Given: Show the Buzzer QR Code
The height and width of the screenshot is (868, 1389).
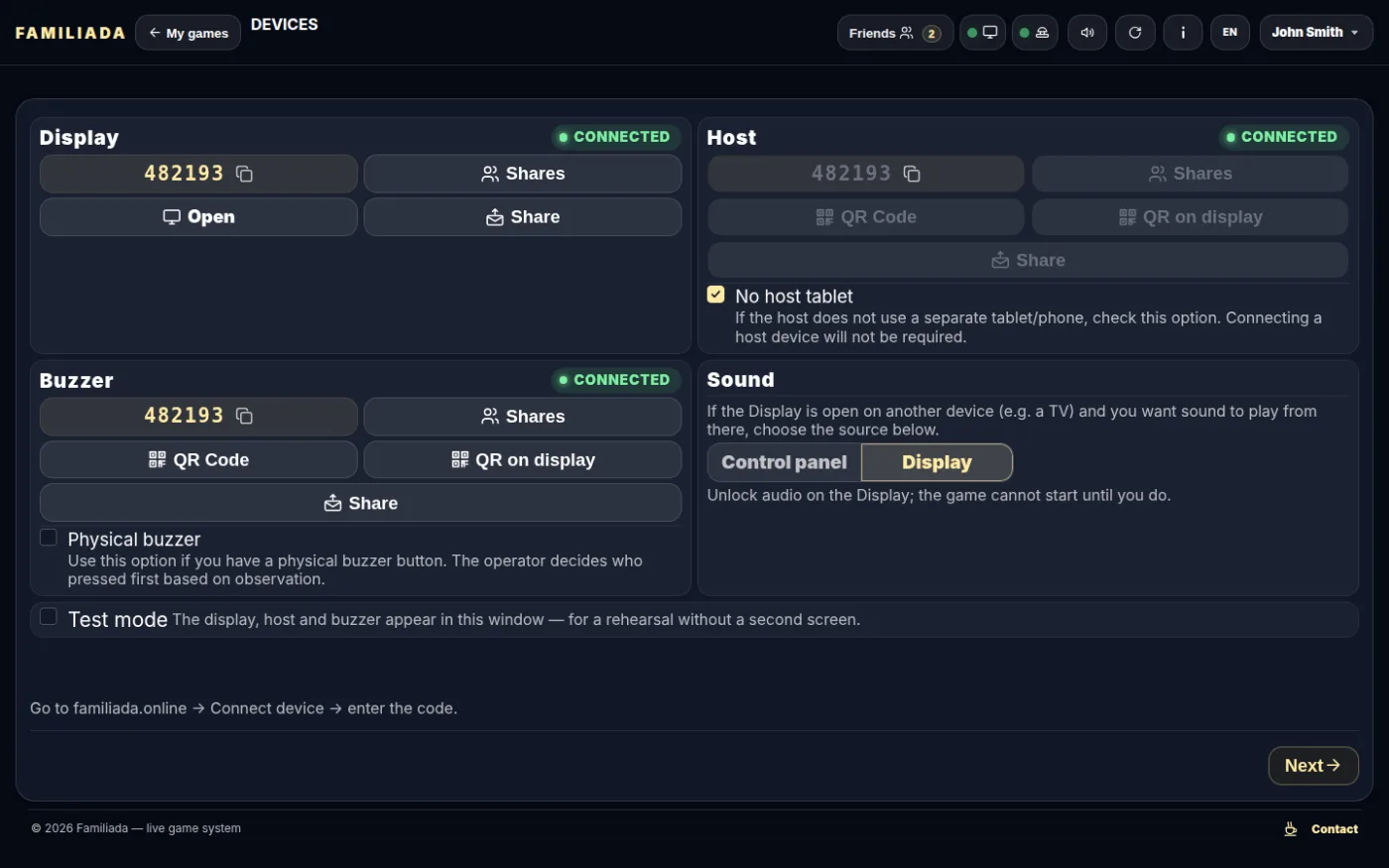Looking at the screenshot, I should pyautogui.click(x=198, y=460).
